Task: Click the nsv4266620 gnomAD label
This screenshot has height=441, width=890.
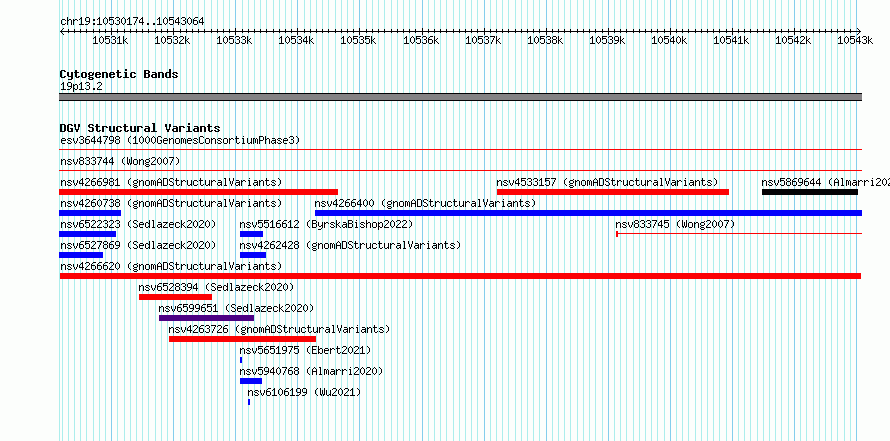Action: coord(171,266)
